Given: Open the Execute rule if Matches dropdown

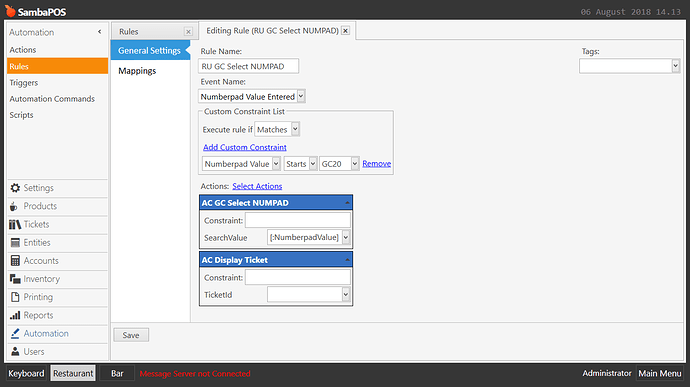Looking at the screenshot, I should pyautogui.click(x=295, y=129).
